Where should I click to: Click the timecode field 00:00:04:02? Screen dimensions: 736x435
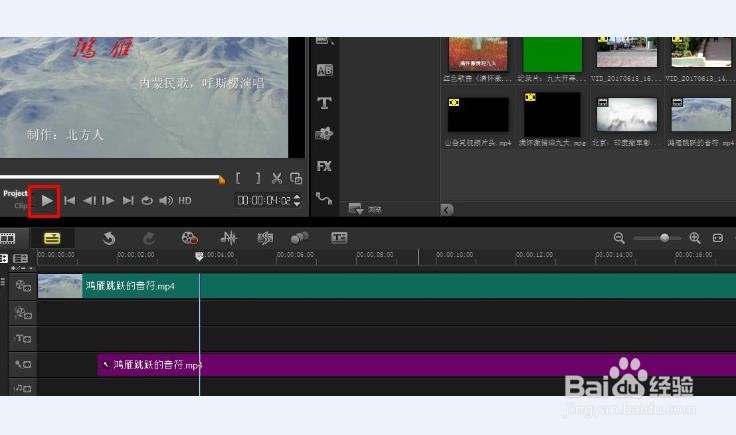[264, 201]
